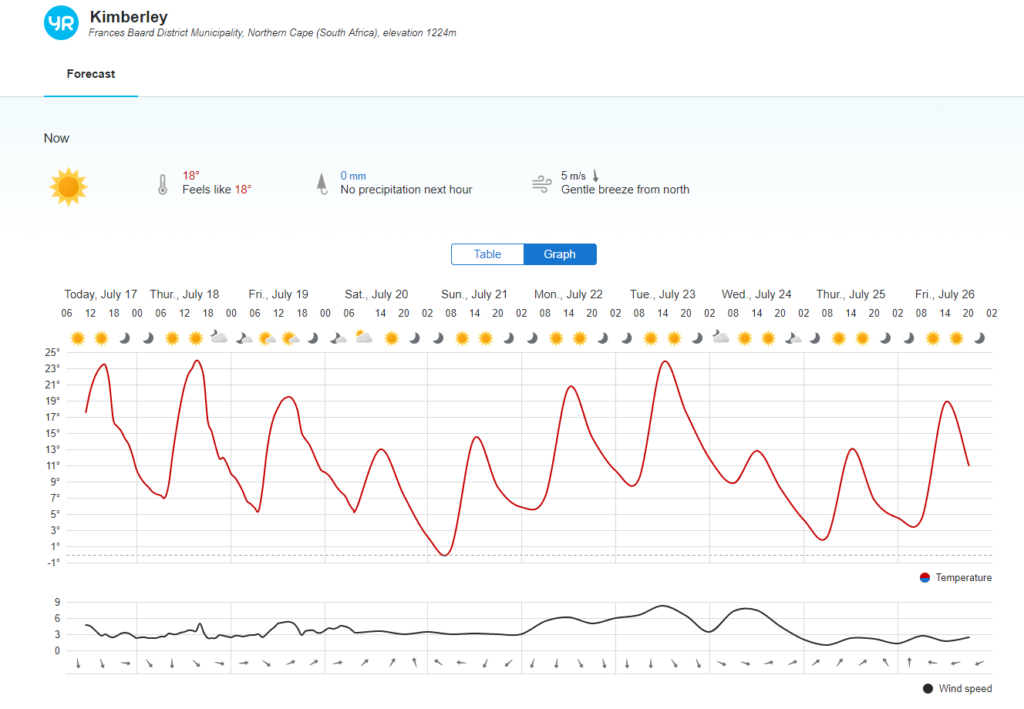Click the wind gust icon beside 5 m/s

[x=541, y=184]
